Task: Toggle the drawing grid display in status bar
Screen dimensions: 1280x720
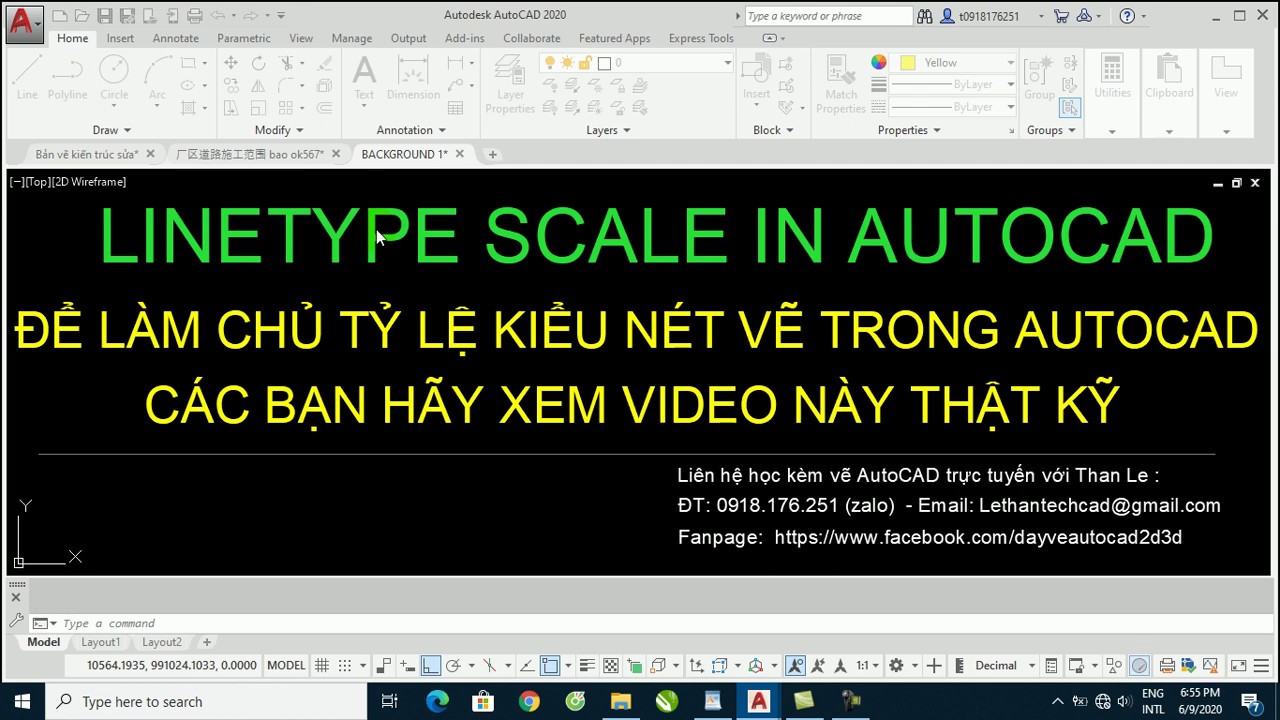Action: point(322,666)
